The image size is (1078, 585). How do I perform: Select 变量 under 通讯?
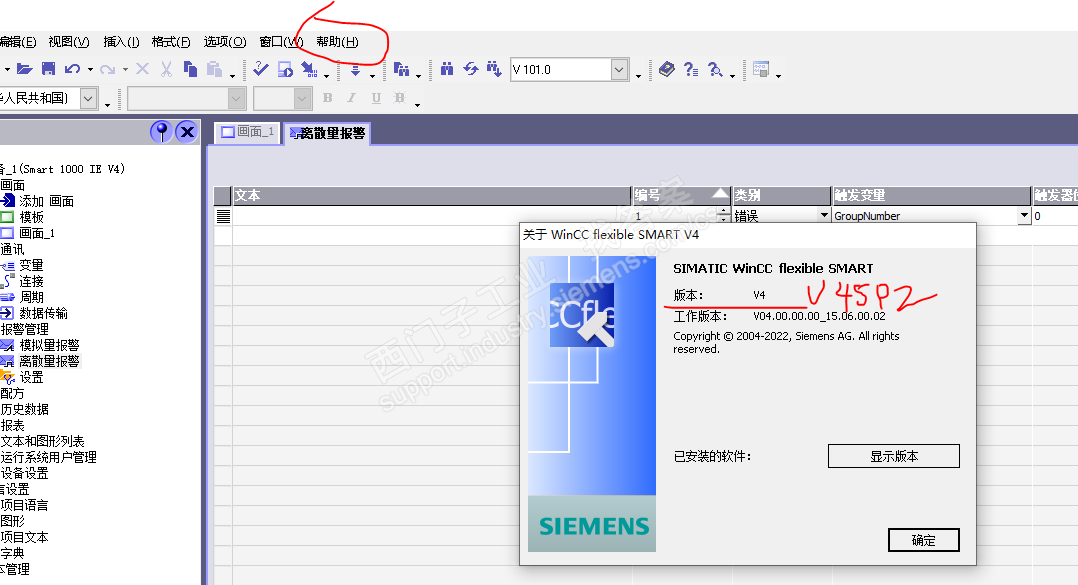click(32, 265)
